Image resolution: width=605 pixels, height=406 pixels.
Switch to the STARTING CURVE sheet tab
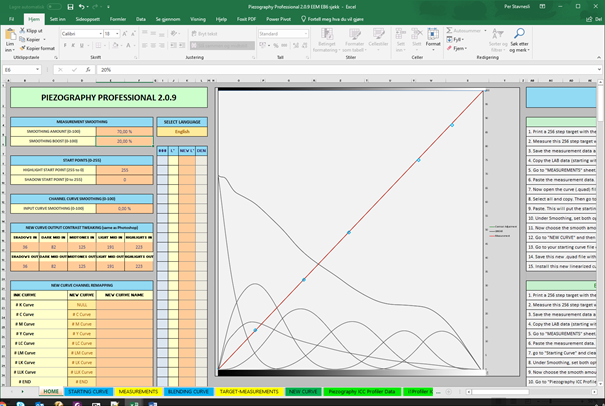pos(89,392)
